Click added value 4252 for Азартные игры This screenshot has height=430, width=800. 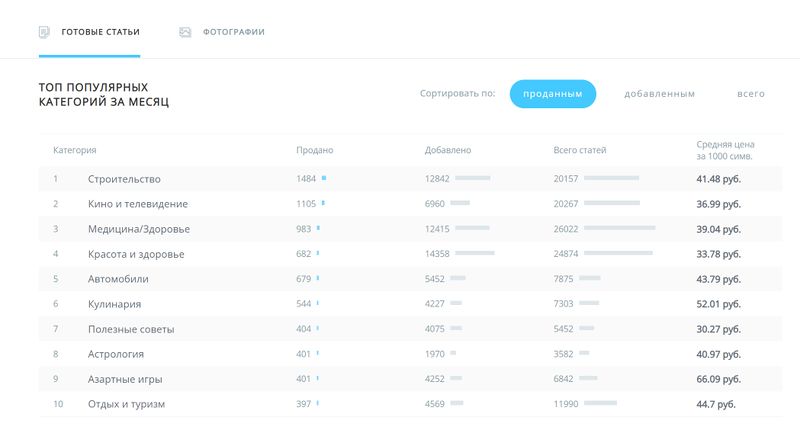pyautogui.click(x=434, y=378)
